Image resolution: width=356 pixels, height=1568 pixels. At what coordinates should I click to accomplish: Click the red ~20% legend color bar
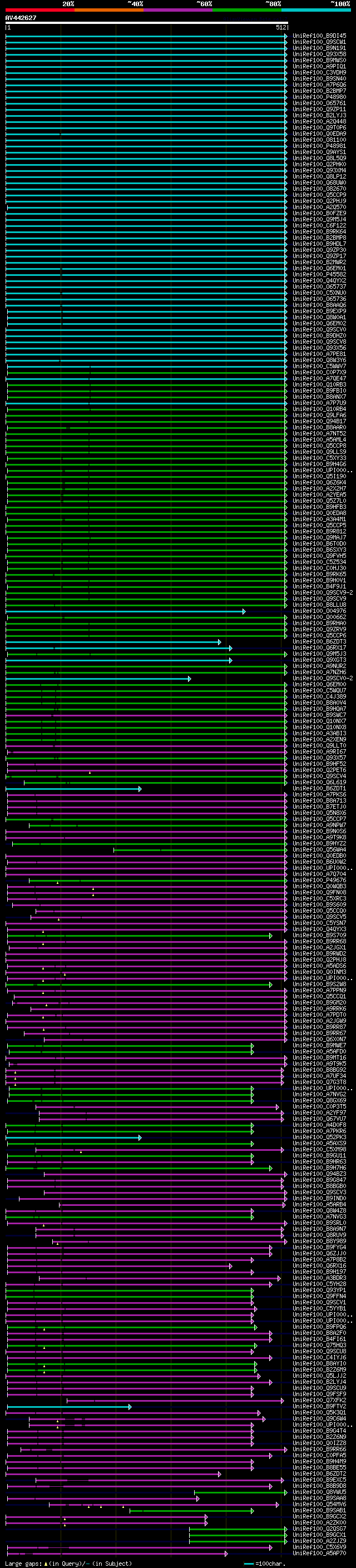39,10
